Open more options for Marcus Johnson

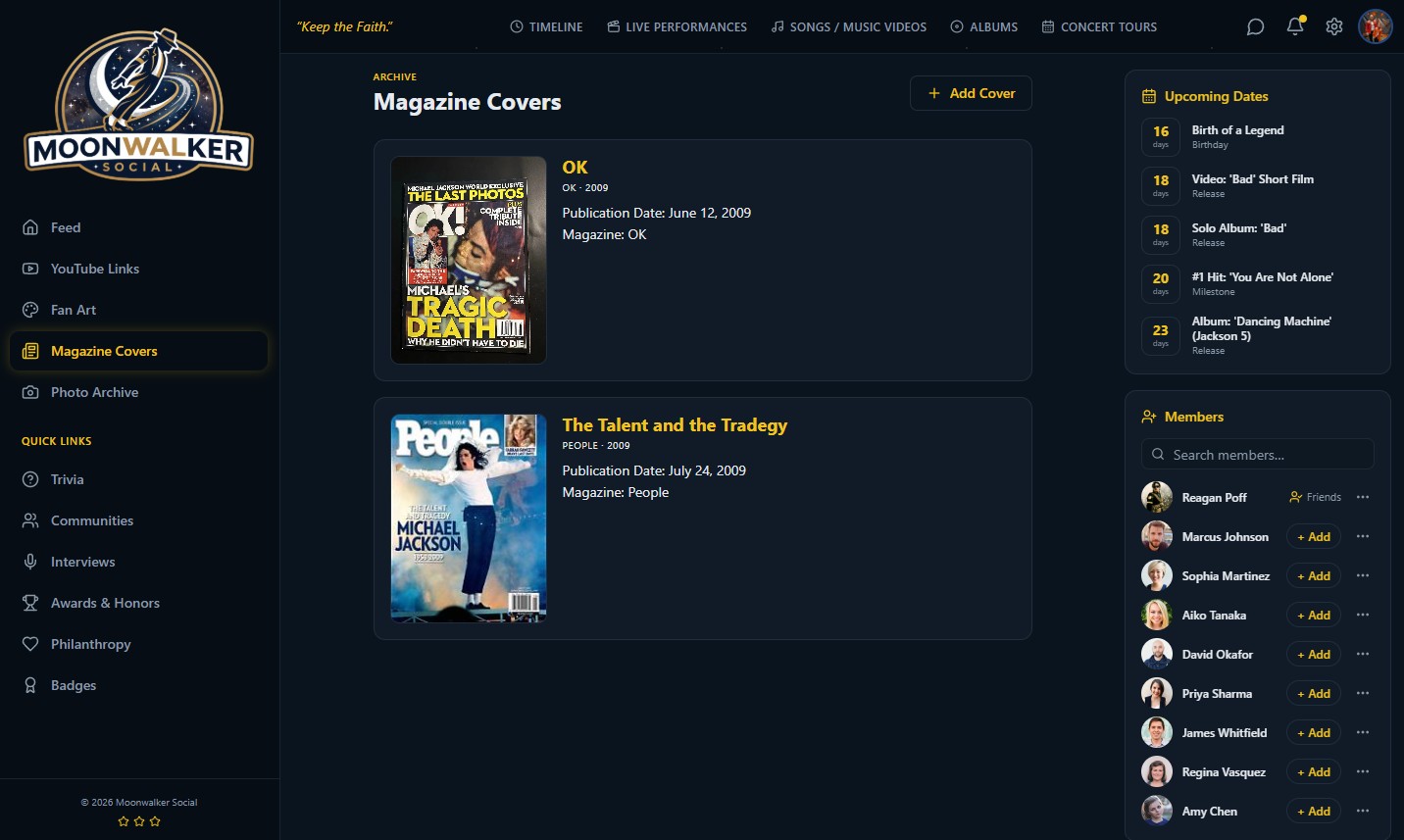(x=1363, y=536)
